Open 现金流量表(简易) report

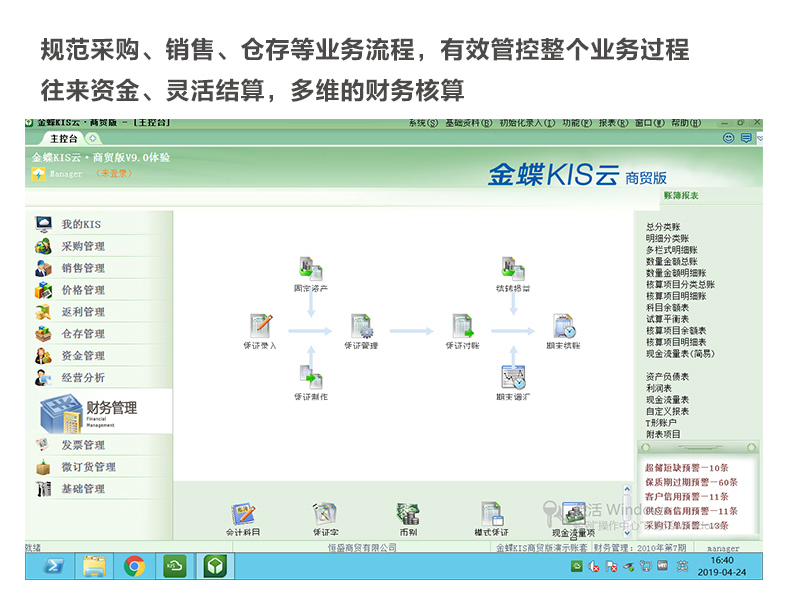(680, 354)
